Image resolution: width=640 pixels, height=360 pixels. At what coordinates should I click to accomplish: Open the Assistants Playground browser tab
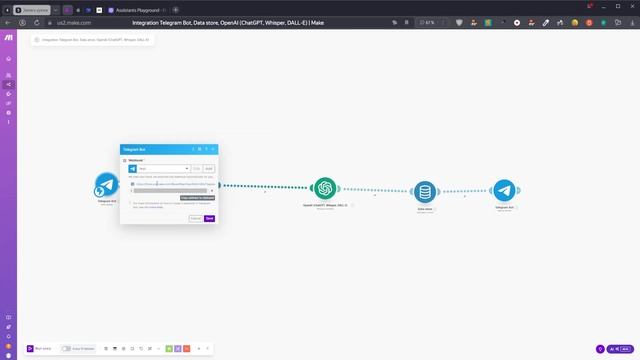pos(137,10)
